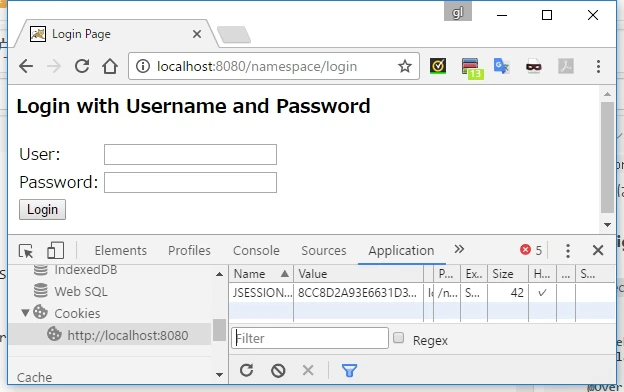Click the browser forward arrow
624x392 pixels.
point(54,66)
